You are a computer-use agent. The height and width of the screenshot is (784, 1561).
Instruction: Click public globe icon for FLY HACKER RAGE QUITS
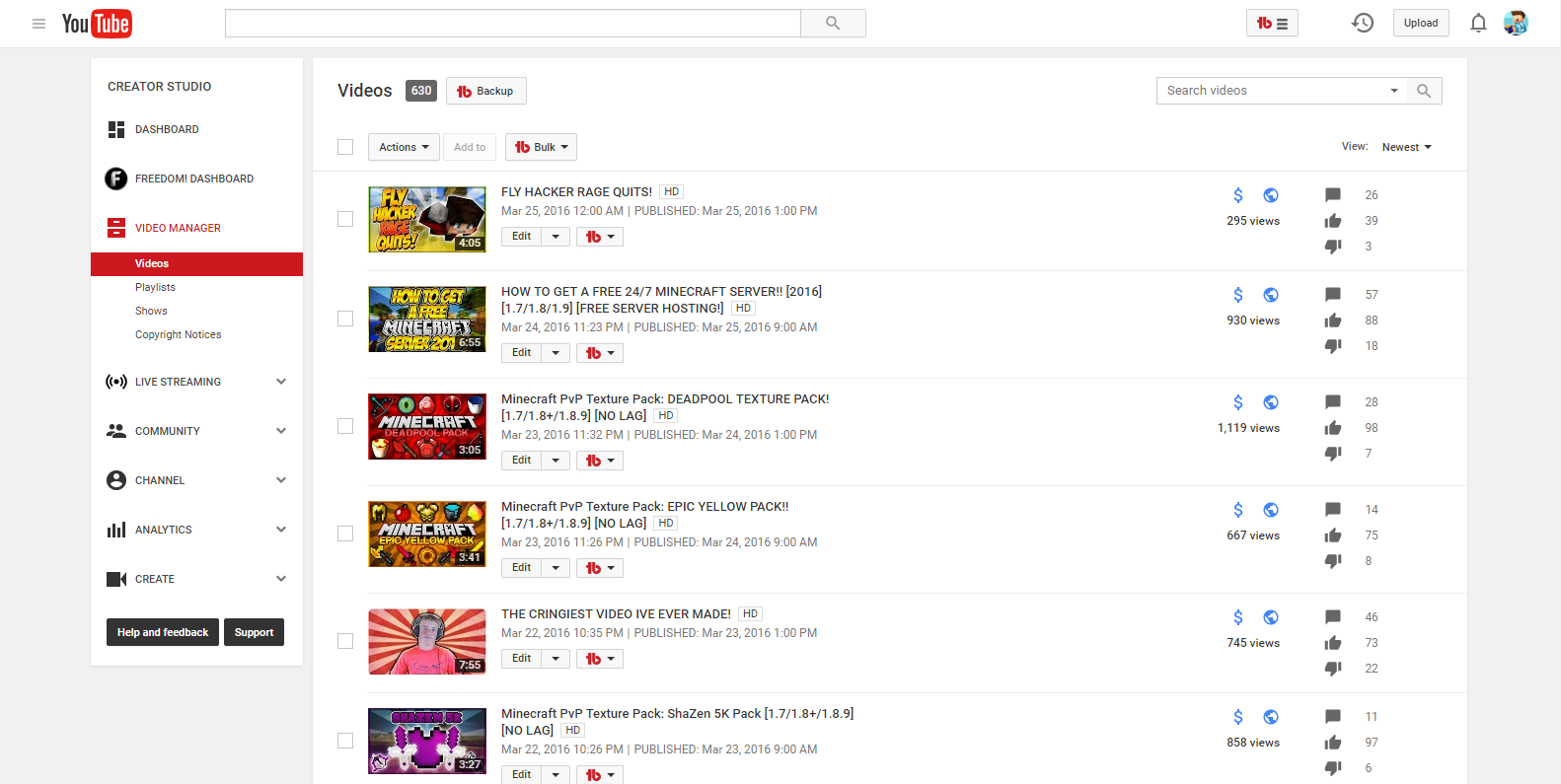pyautogui.click(x=1271, y=195)
